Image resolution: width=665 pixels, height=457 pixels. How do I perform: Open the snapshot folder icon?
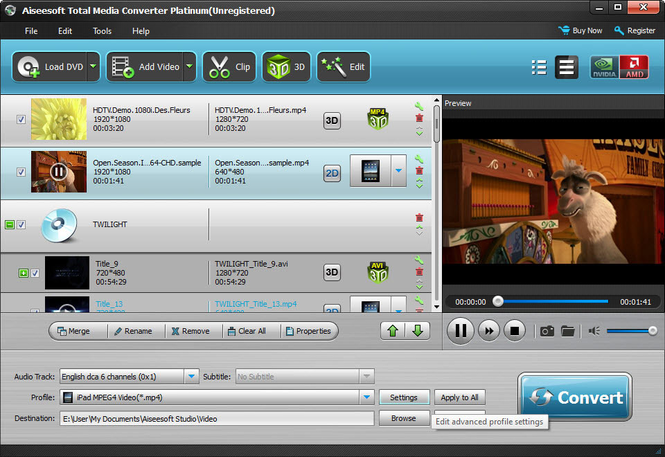(567, 330)
